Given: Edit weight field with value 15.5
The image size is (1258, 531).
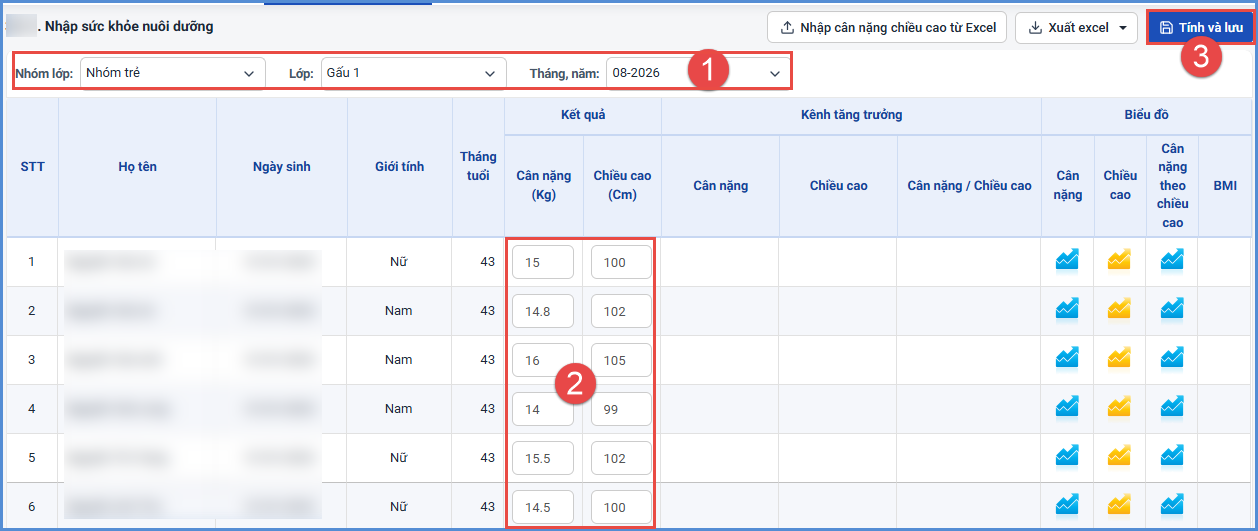Looking at the screenshot, I should 543,458.
